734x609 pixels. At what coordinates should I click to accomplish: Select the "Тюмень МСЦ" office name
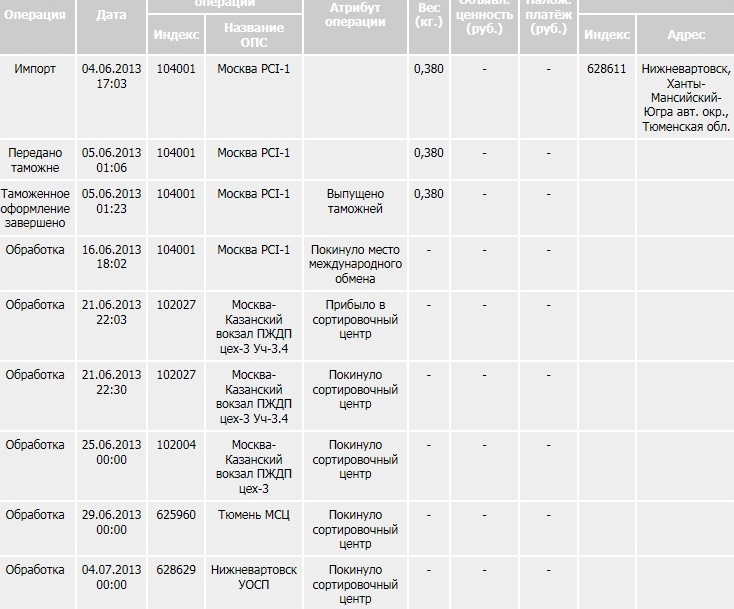pyautogui.click(x=253, y=515)
